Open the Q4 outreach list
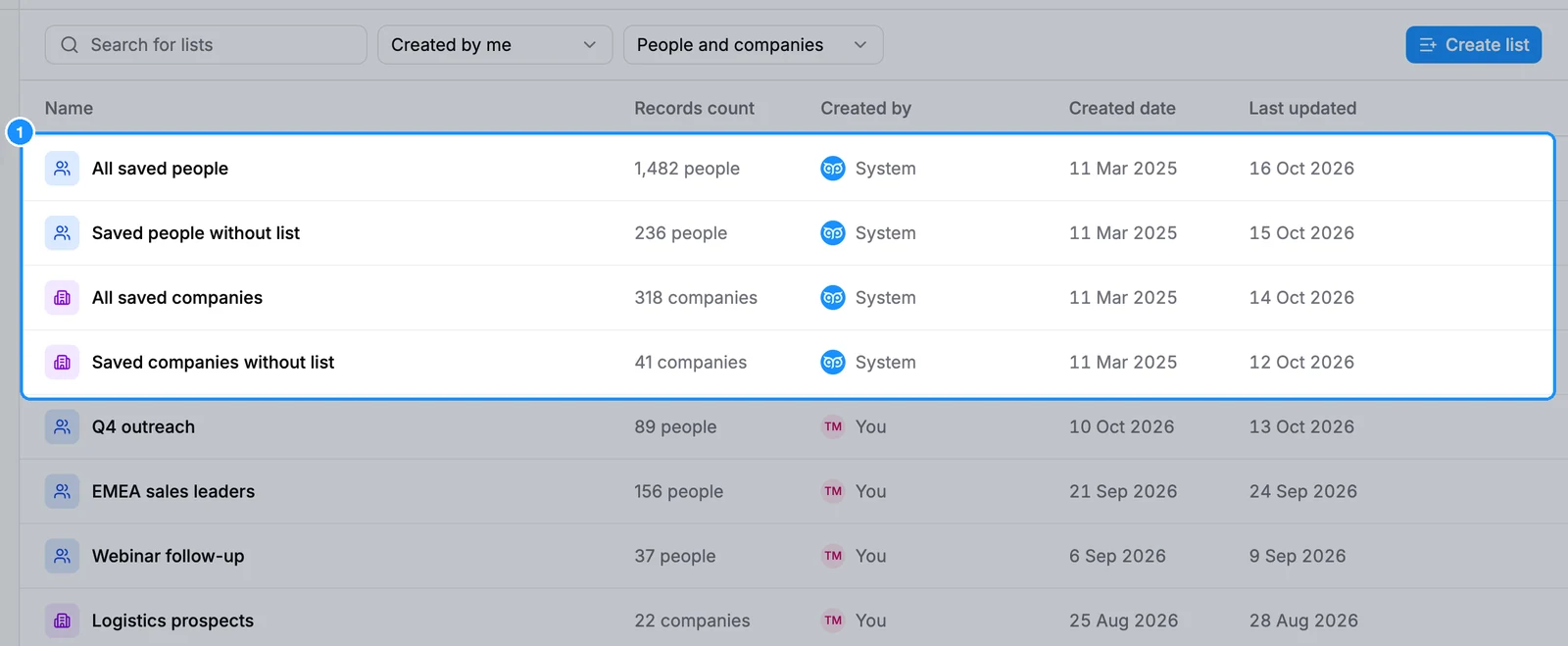This screenshot has width=1568, height=646. pos(143,427)
